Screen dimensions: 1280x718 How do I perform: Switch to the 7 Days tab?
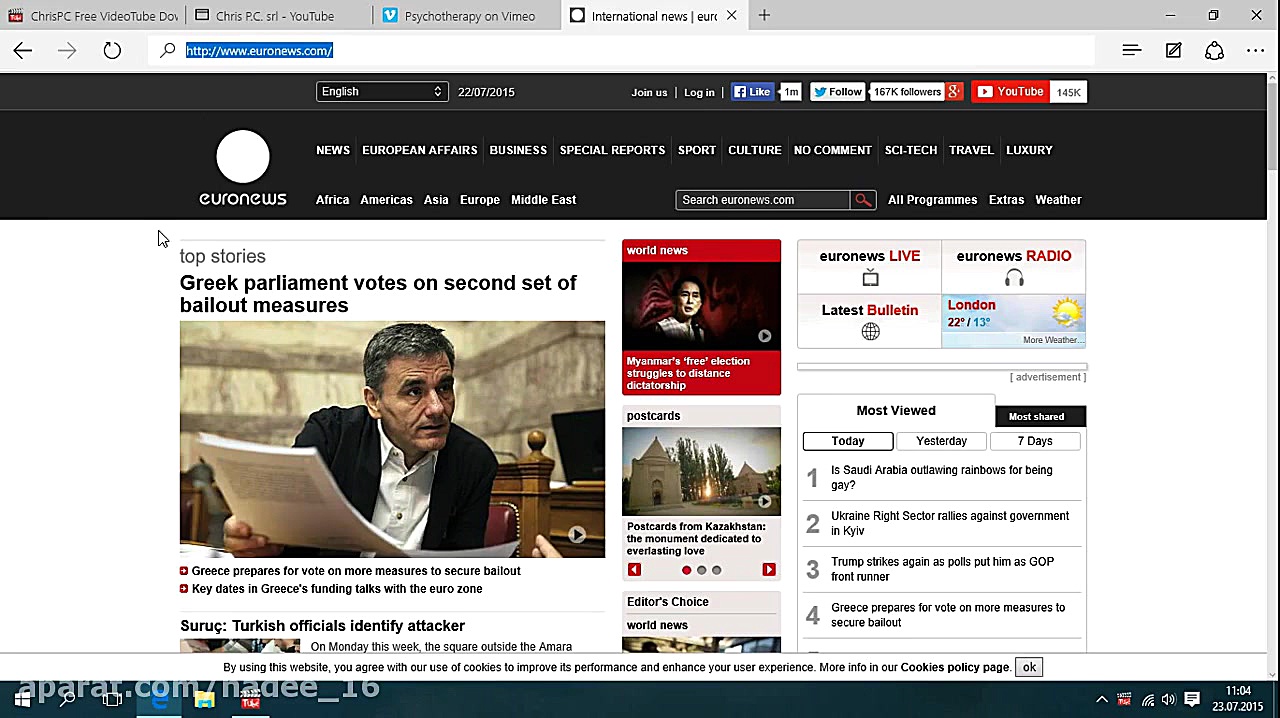coord(1035,441)
